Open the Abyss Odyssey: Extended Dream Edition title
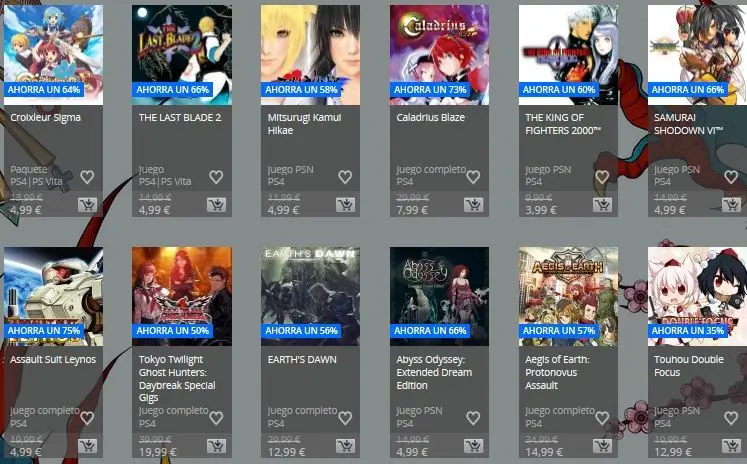 click(x=434, y=373)
